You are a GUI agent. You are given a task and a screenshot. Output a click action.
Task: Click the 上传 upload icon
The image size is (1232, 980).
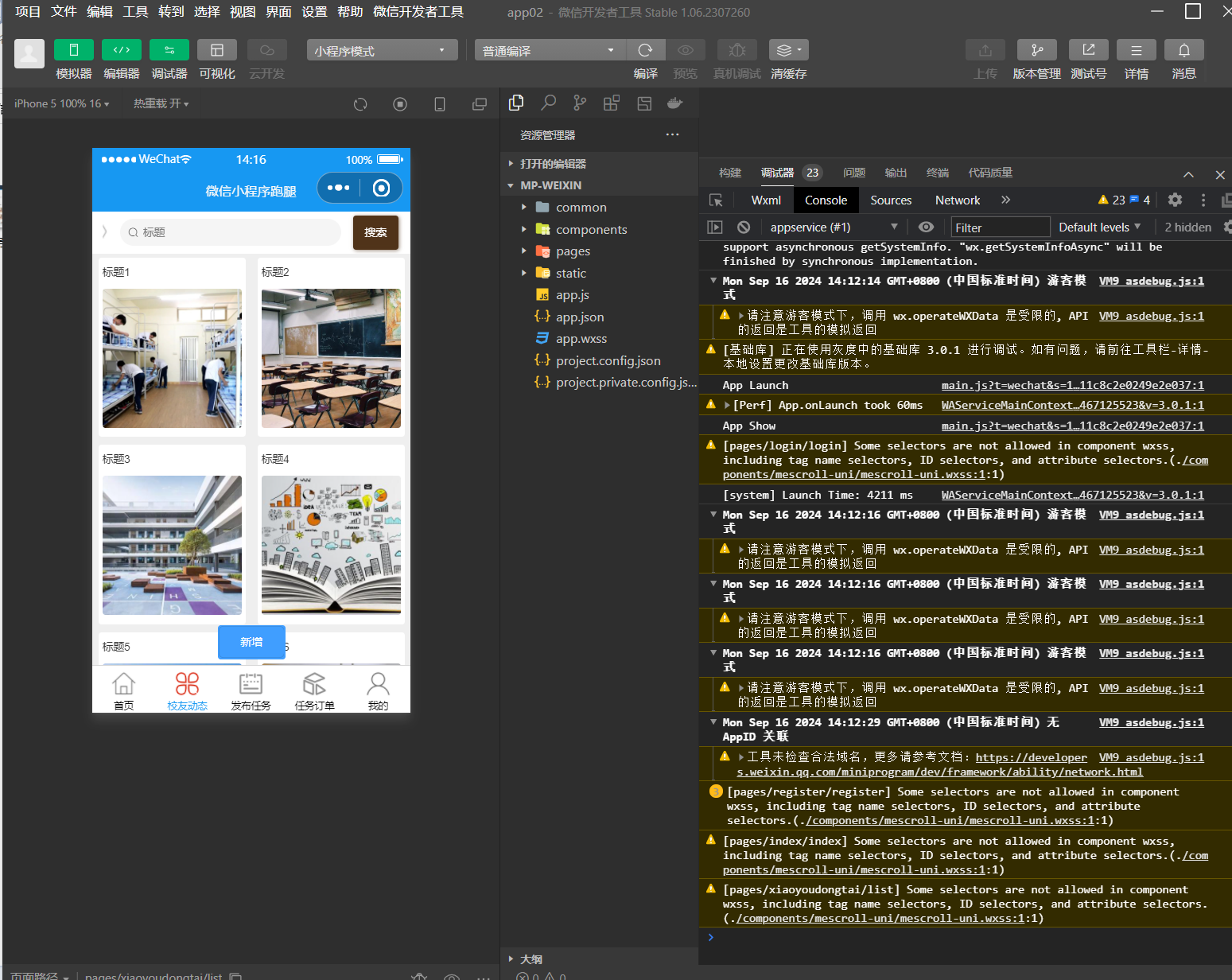(985, 50)
